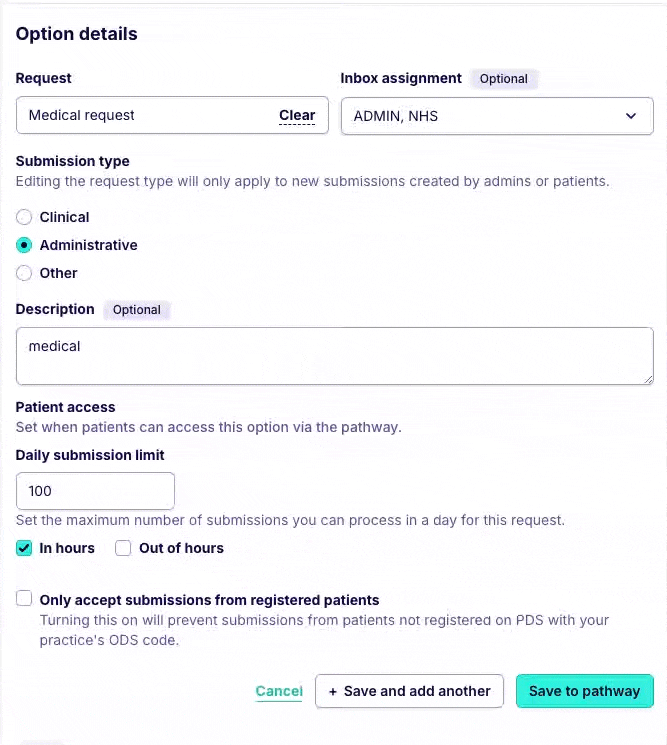The height and width of the screenshot is (745, 667).
Task: Click inside the Description text area
Action: [334, 355]
